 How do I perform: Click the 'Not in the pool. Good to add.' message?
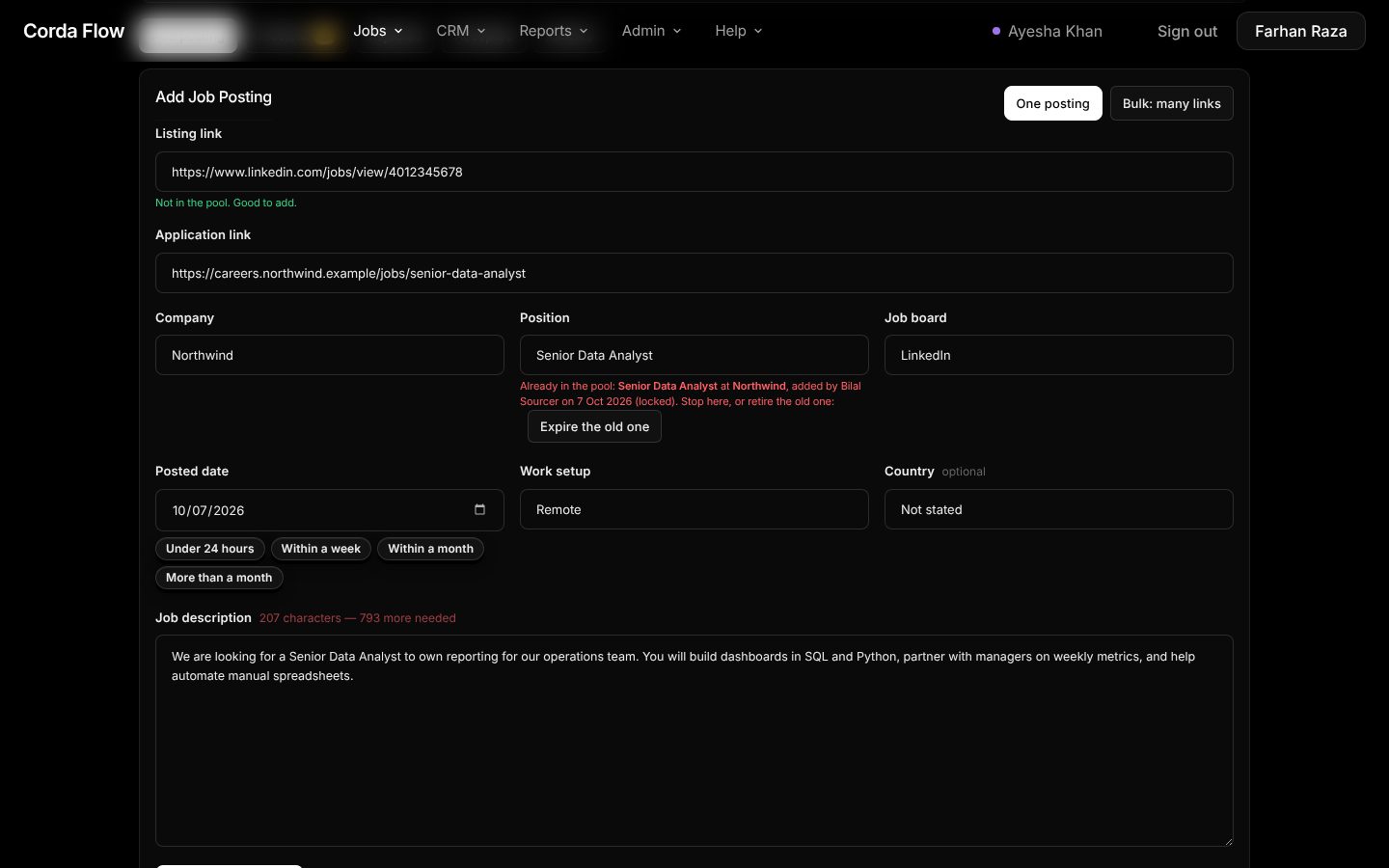(x=226, y=203)
